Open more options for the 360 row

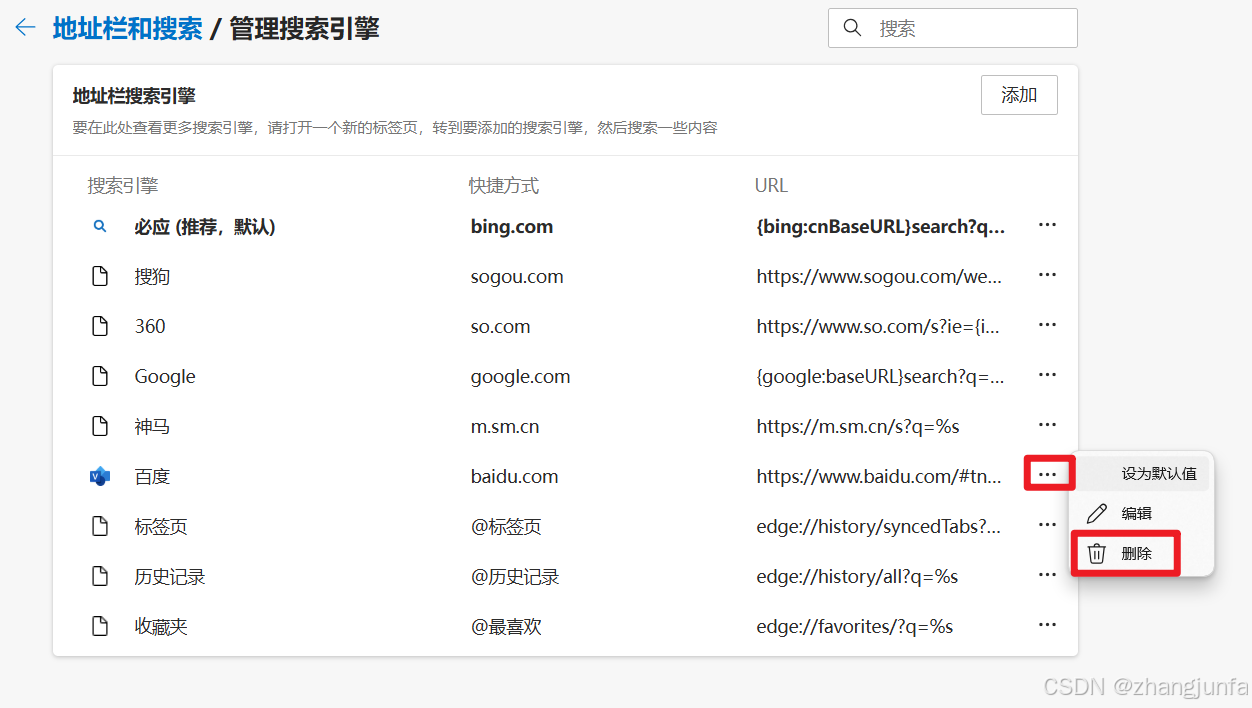click(1047, 325)
